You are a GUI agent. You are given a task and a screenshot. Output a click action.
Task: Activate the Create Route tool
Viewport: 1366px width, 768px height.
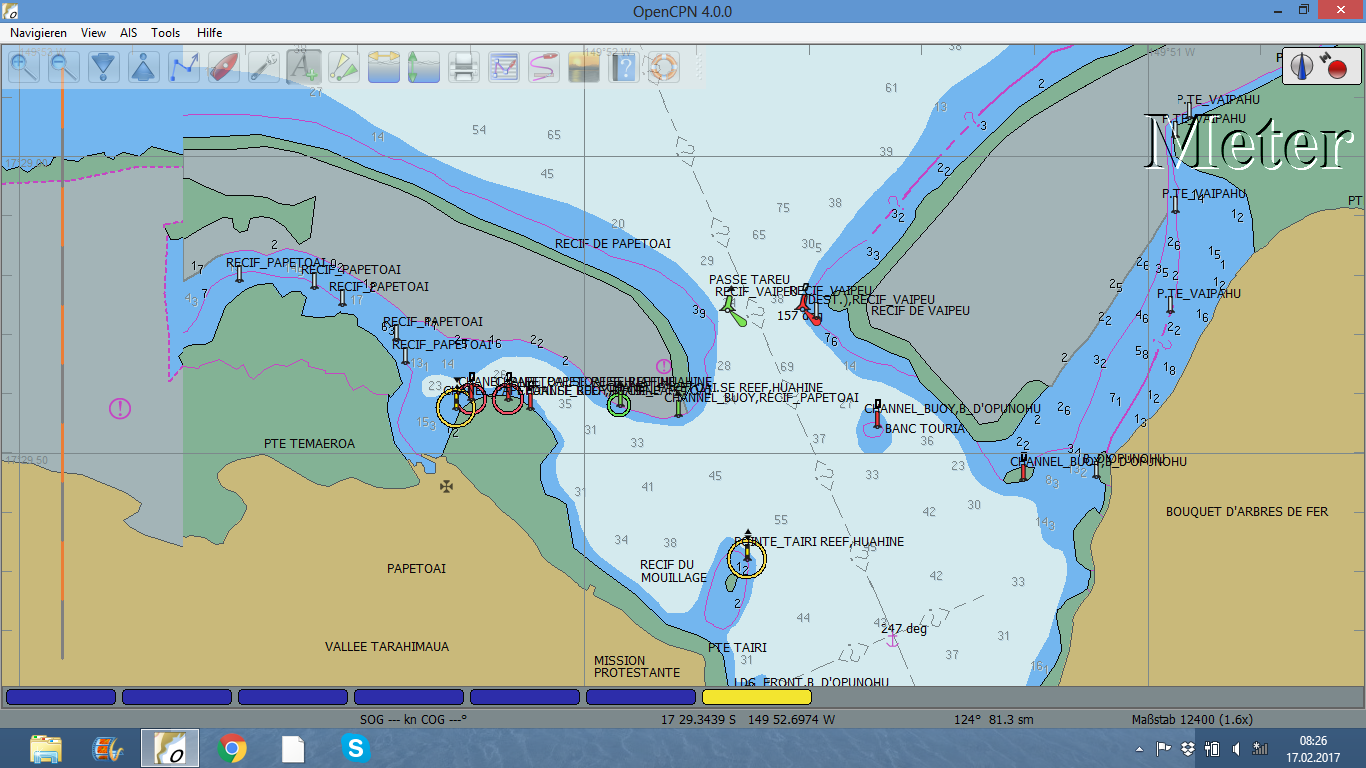183,67
